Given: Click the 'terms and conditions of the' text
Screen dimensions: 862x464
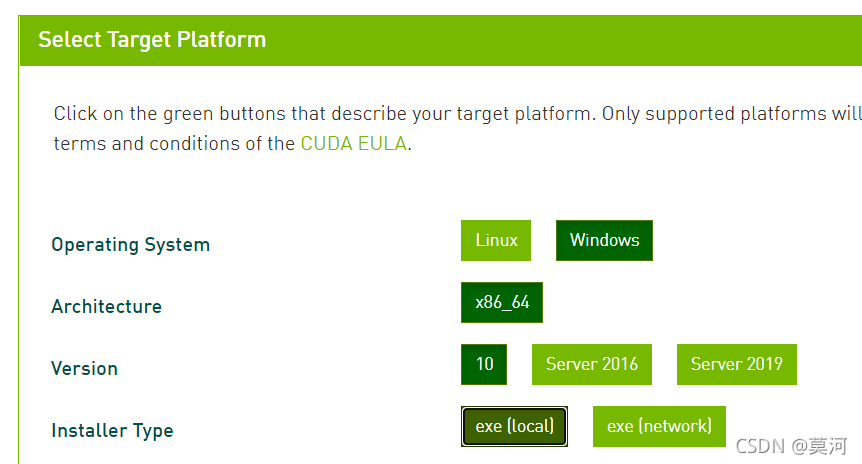Looking at the screenshot, I should [174, 143].
